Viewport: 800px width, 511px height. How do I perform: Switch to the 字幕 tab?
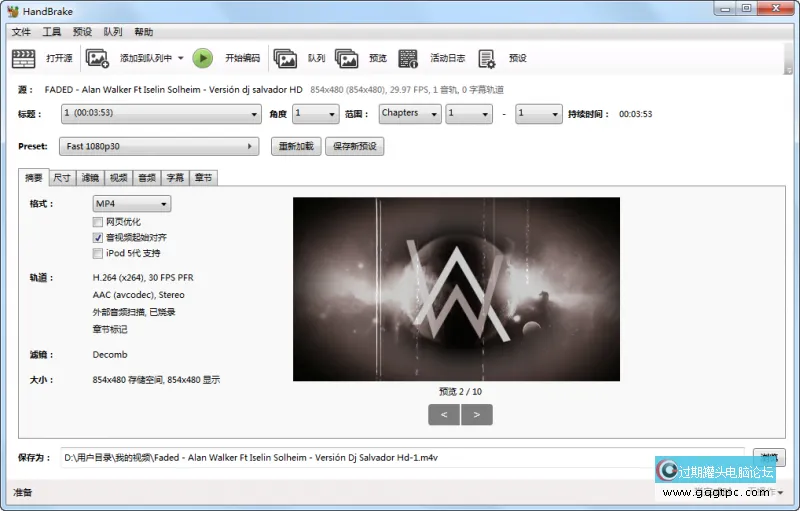175,177
